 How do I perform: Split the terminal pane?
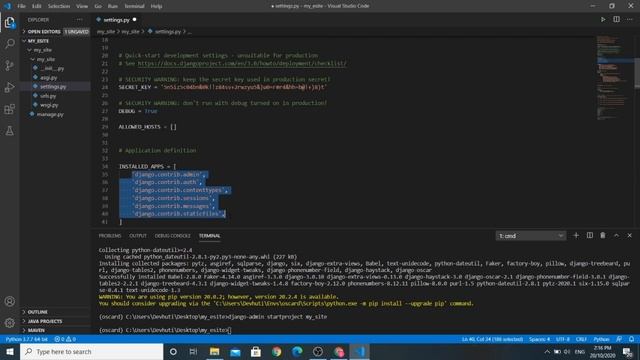coord(590,236)
